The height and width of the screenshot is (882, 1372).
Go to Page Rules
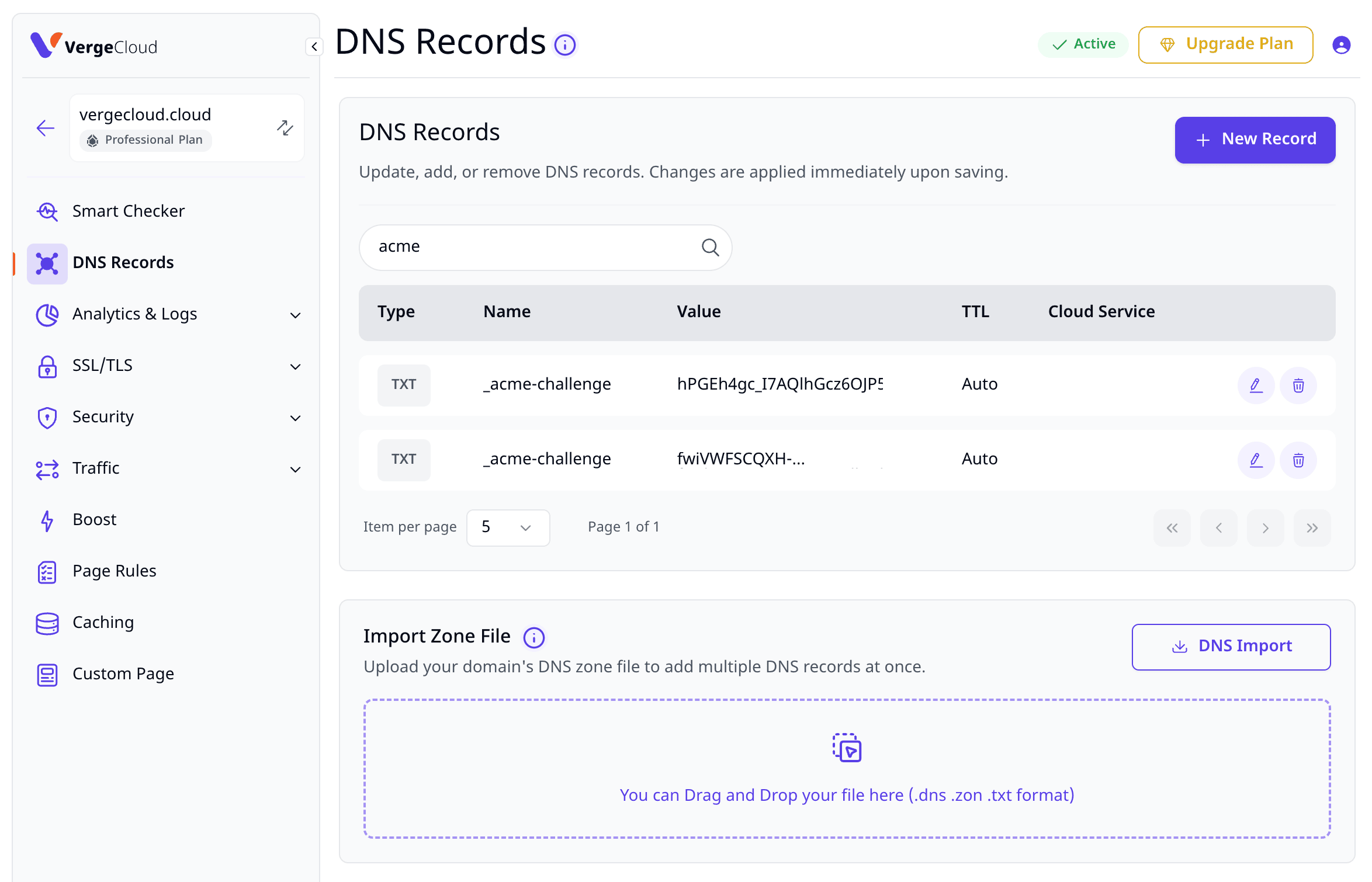114,571
